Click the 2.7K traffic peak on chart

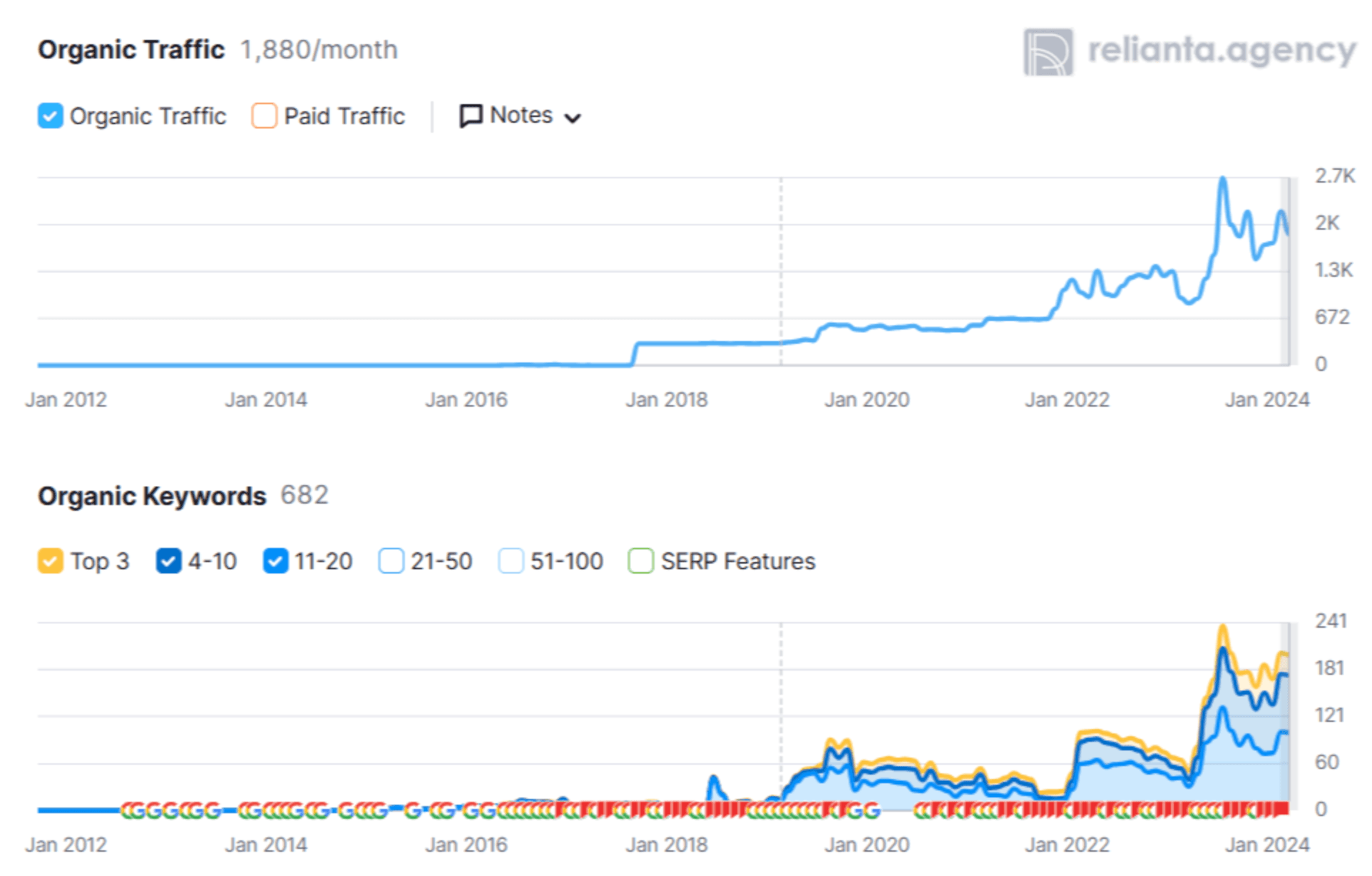[x=1223, y=180]
